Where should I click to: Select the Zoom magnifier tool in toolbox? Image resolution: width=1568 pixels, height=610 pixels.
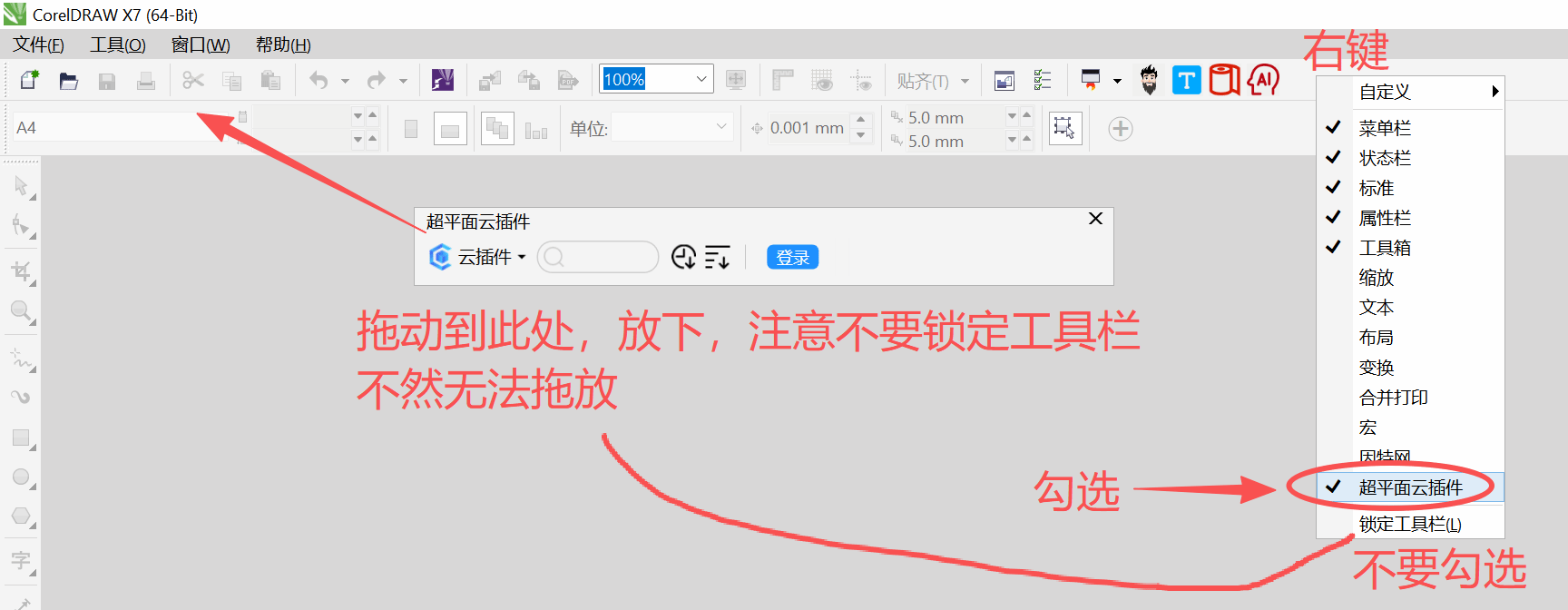(21, 311)
